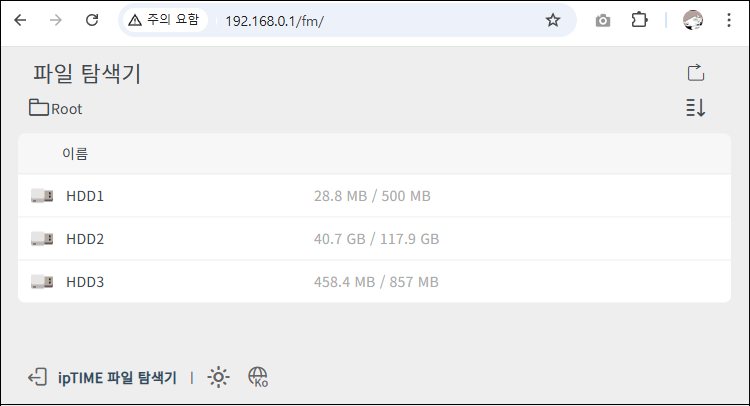Click the Root folder breadcrumb
Viewport: 750px width, 406px height.
click(x=55, y=109)
